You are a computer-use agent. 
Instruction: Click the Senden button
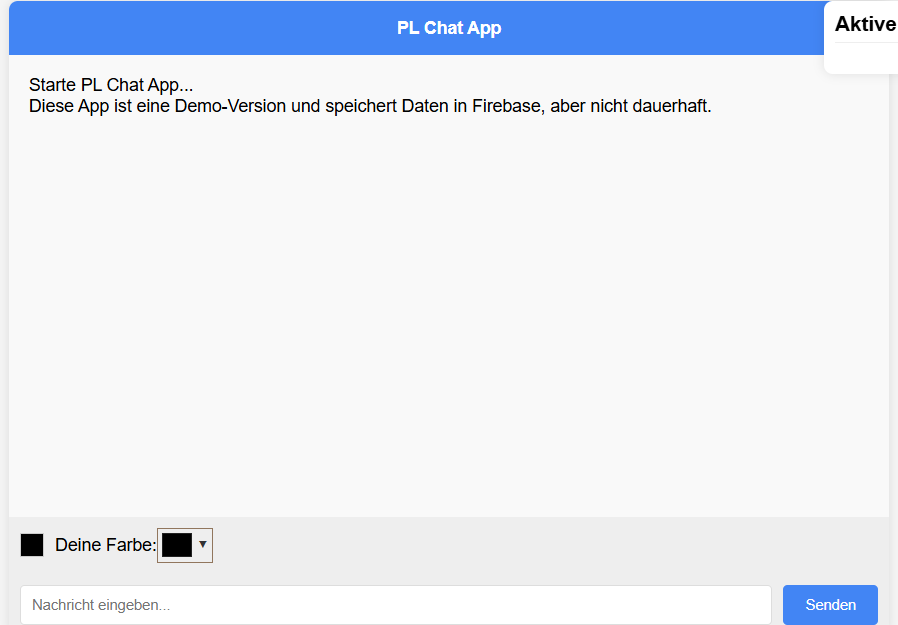click(x=830, y=605)
